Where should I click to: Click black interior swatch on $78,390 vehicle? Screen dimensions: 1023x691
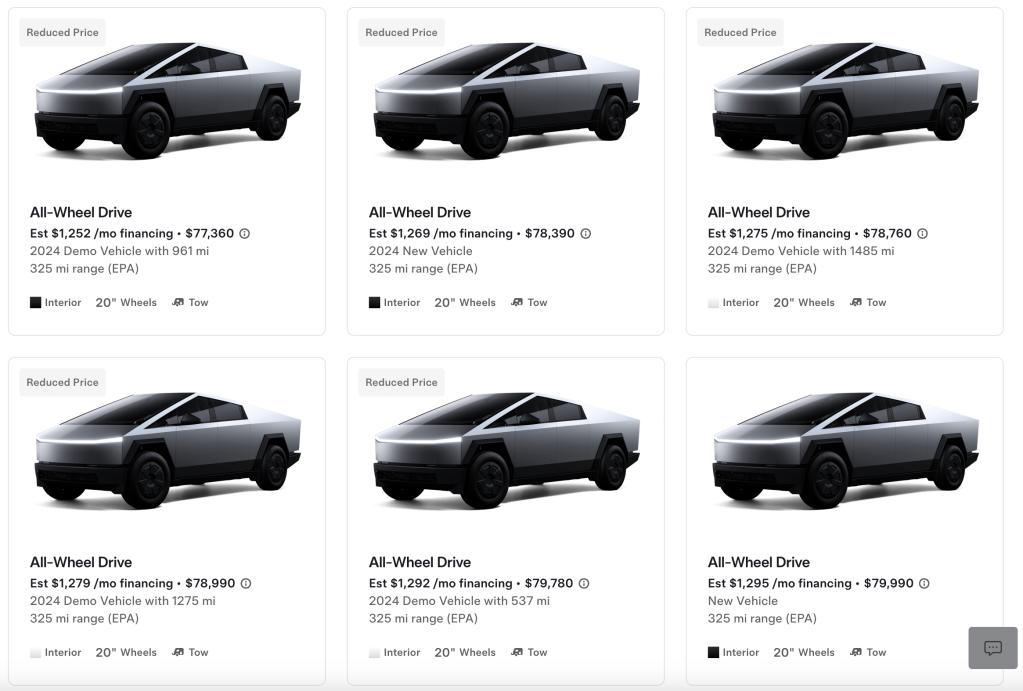pyautogui.click(x=375, y=303)
